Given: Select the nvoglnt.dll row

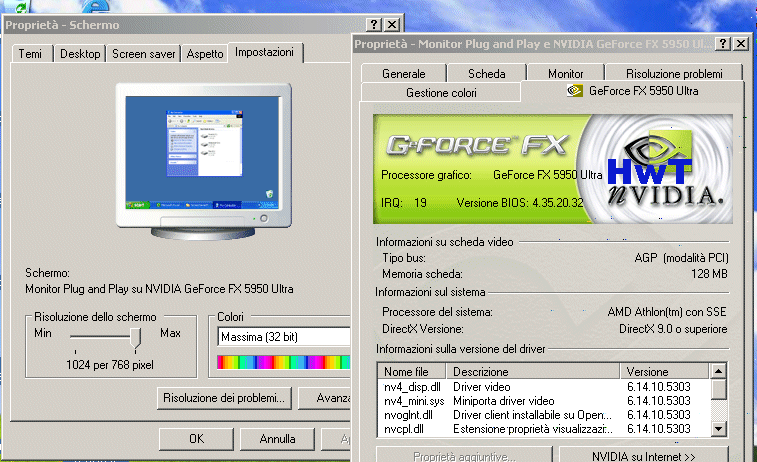Looking at the screenshot, I should point(544,415).
